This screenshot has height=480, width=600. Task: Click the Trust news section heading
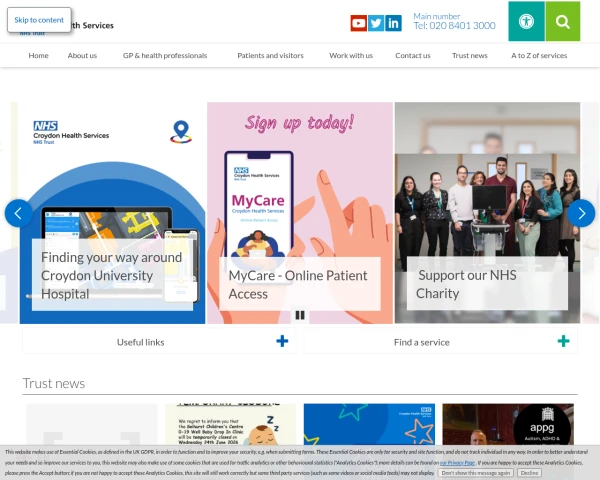coord(54,383)
